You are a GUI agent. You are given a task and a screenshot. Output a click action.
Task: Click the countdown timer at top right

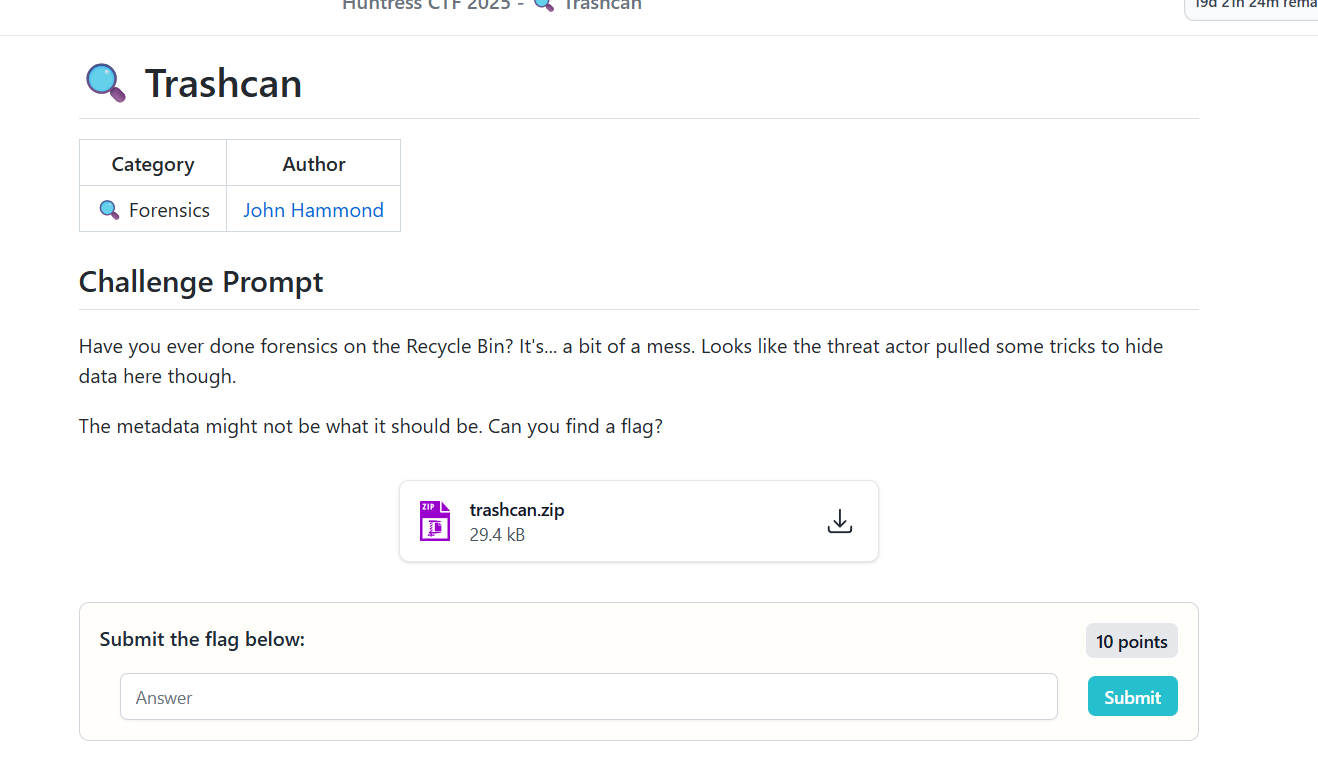[1254, 5]
